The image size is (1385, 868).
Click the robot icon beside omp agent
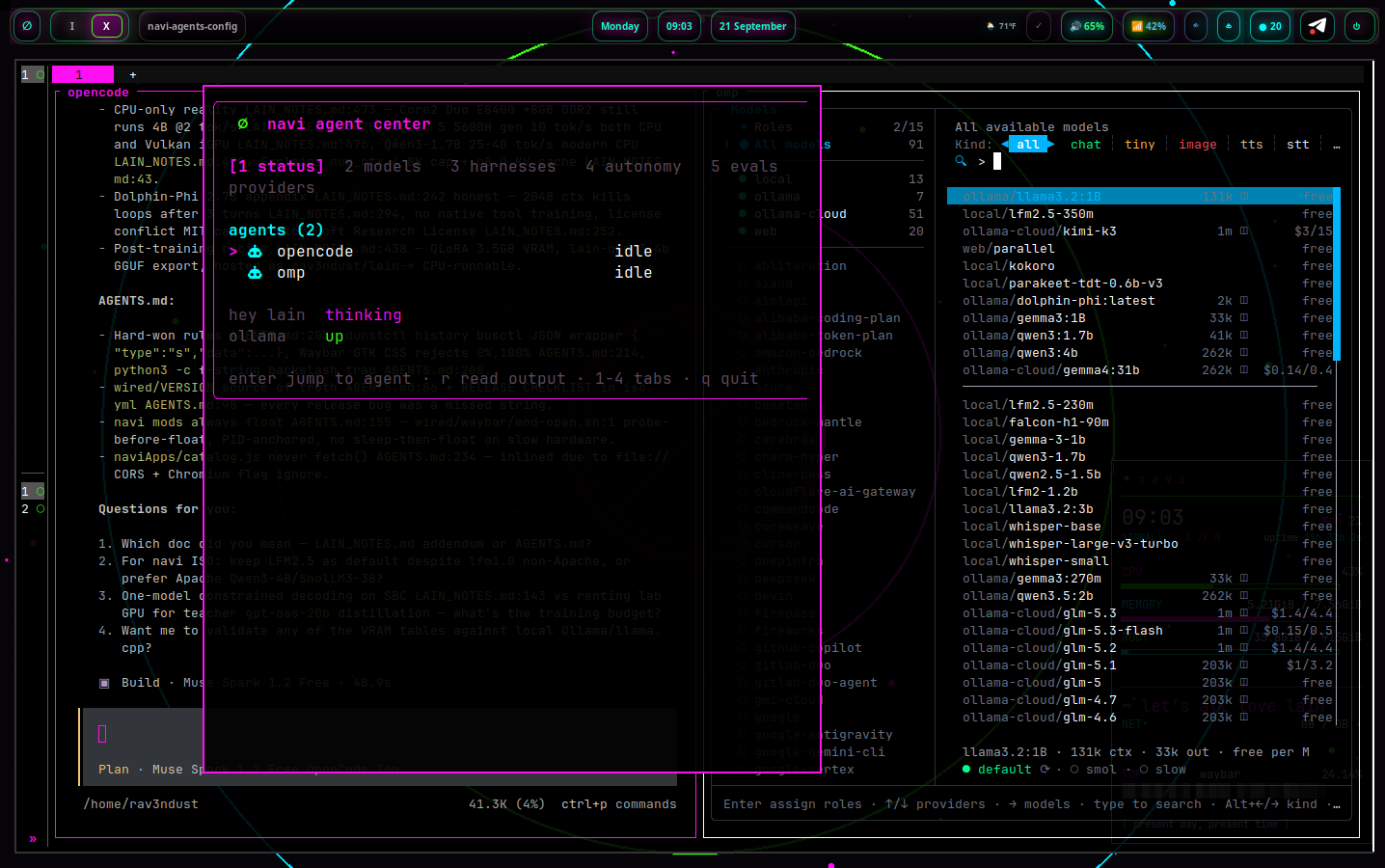(x=255, y=273)
